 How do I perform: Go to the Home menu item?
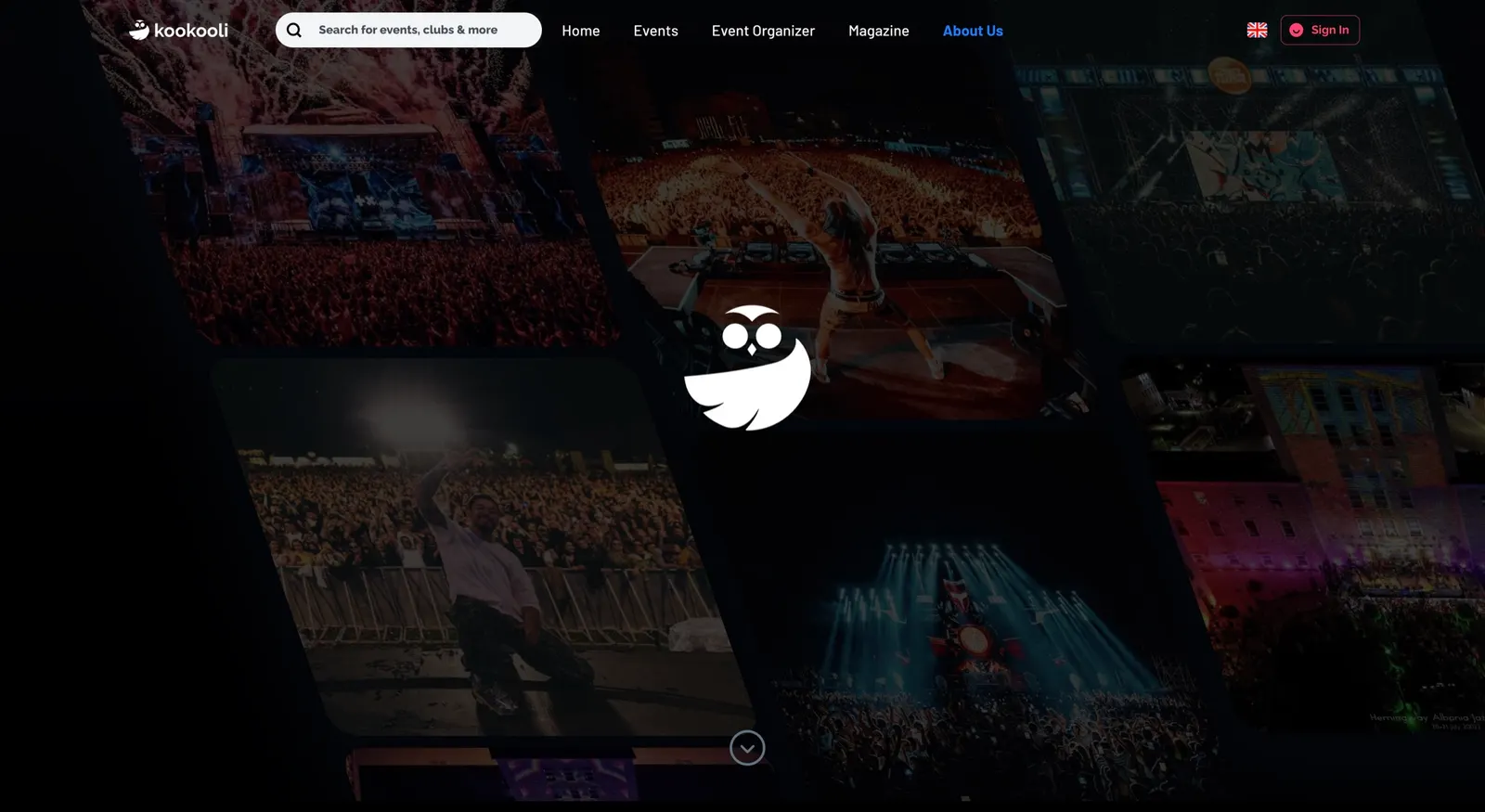coord(581,31)
